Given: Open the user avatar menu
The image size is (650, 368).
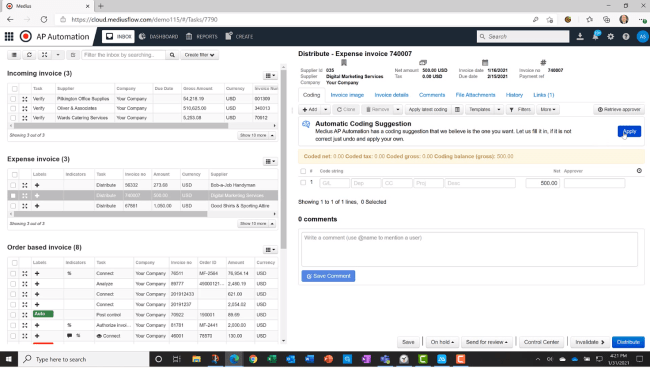Looking at the screenshot, I should 642,36.
